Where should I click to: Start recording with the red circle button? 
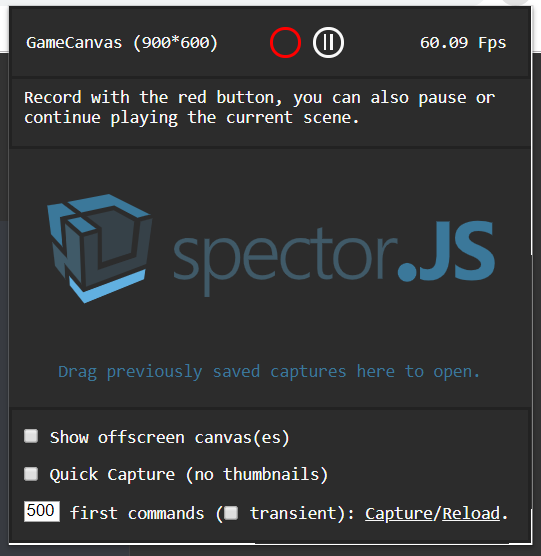point(285,43)
